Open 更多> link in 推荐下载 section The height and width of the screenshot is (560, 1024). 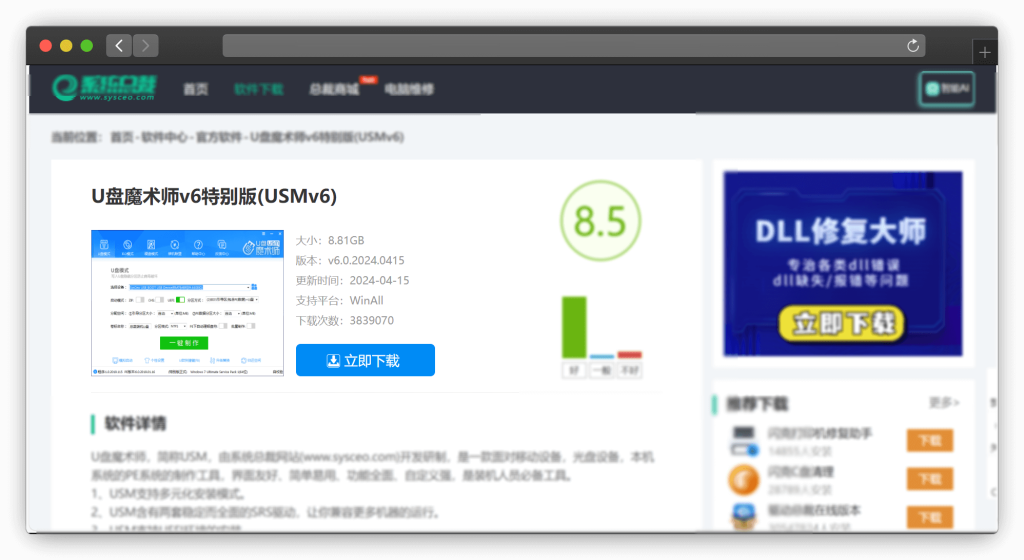[x=944, y=403]
